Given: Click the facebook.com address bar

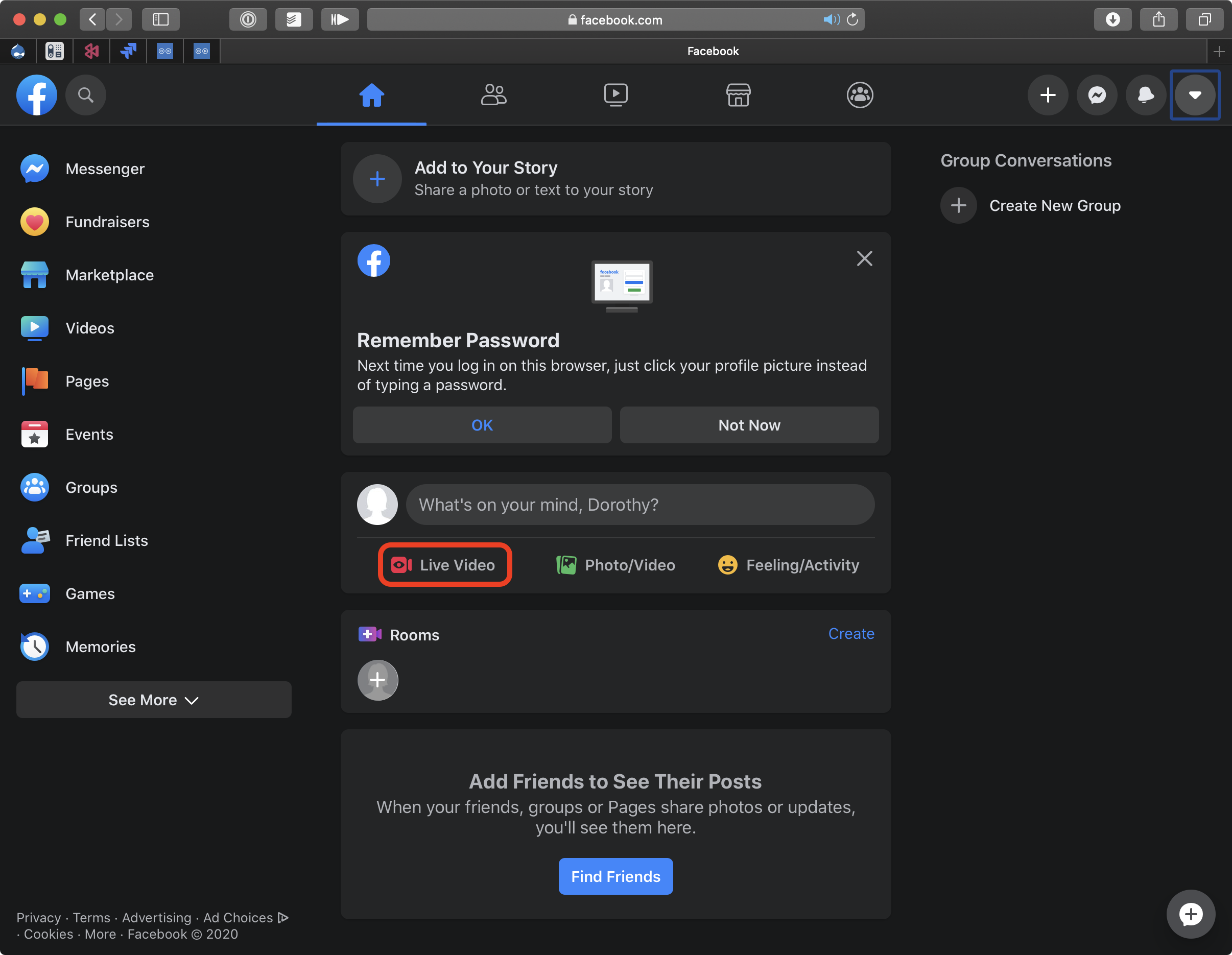Looking at the screenshot, I should click(615, 20).
